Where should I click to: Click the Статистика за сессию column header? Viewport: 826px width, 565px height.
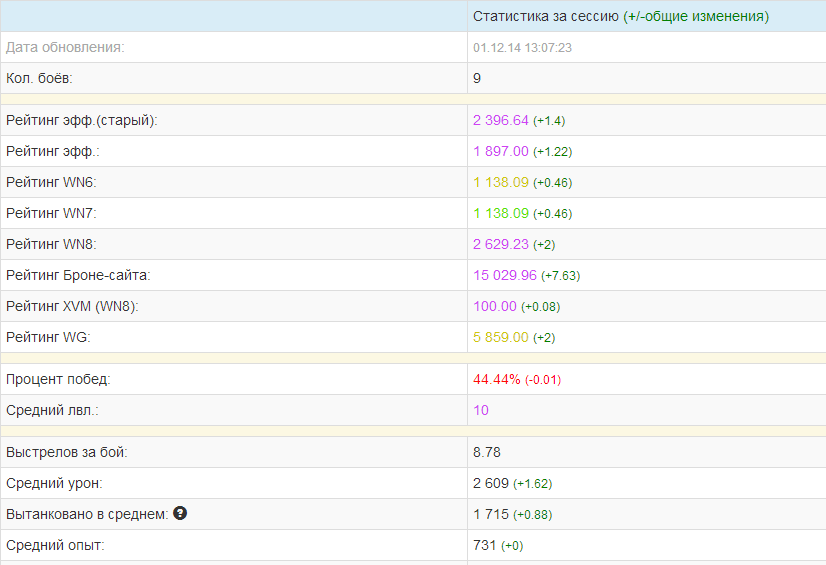[x=620, y=16]
